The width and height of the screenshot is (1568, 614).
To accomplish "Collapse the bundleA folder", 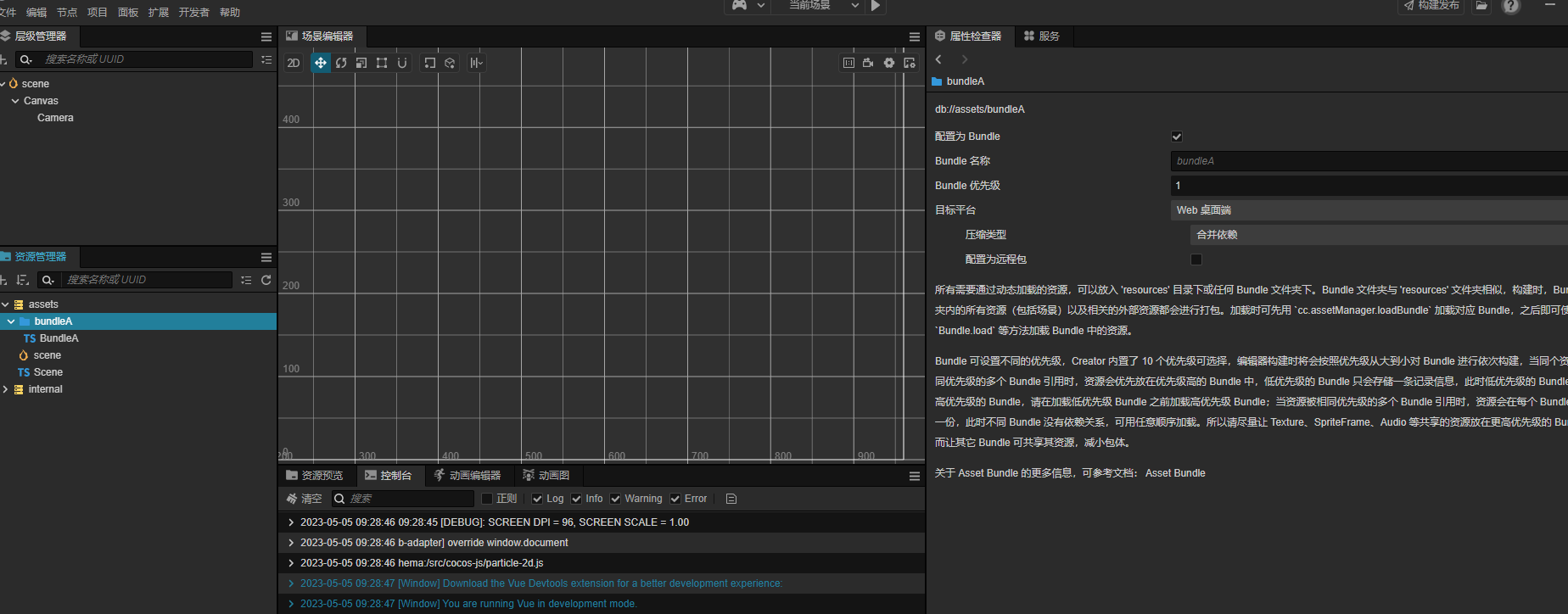I will pos(11,321).
